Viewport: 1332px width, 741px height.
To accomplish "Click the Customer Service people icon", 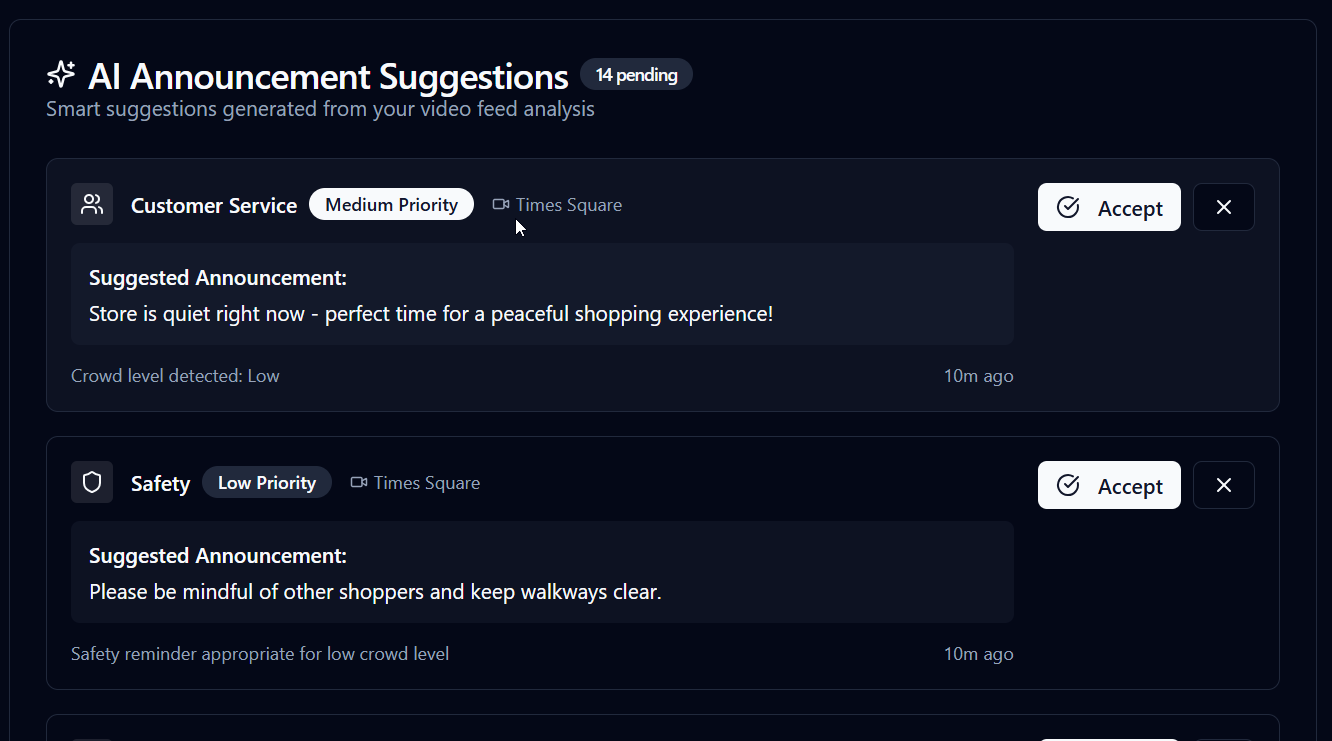I will click(92, 204).
